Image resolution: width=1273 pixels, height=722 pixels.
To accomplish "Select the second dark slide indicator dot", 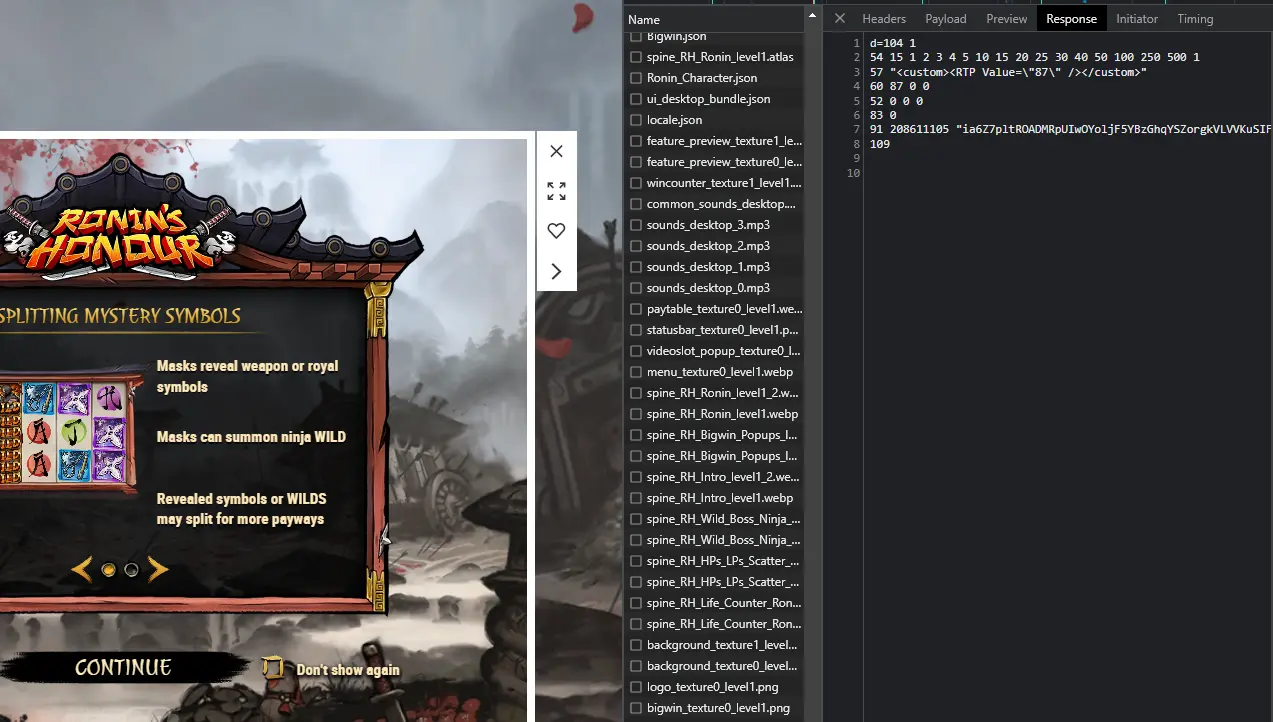I will tap(131, 570).
